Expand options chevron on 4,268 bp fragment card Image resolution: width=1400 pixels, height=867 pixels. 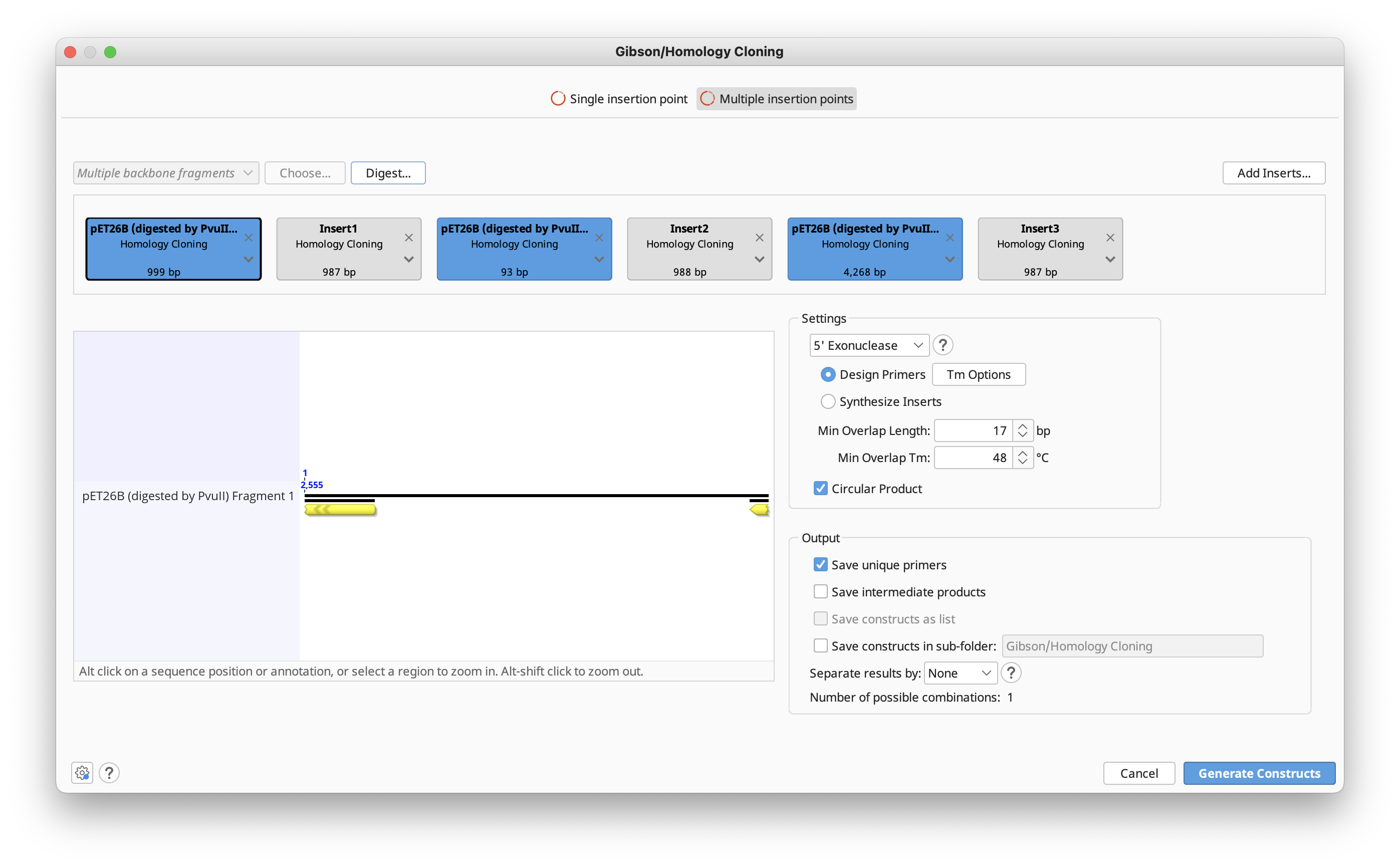(x=950, y=259)
